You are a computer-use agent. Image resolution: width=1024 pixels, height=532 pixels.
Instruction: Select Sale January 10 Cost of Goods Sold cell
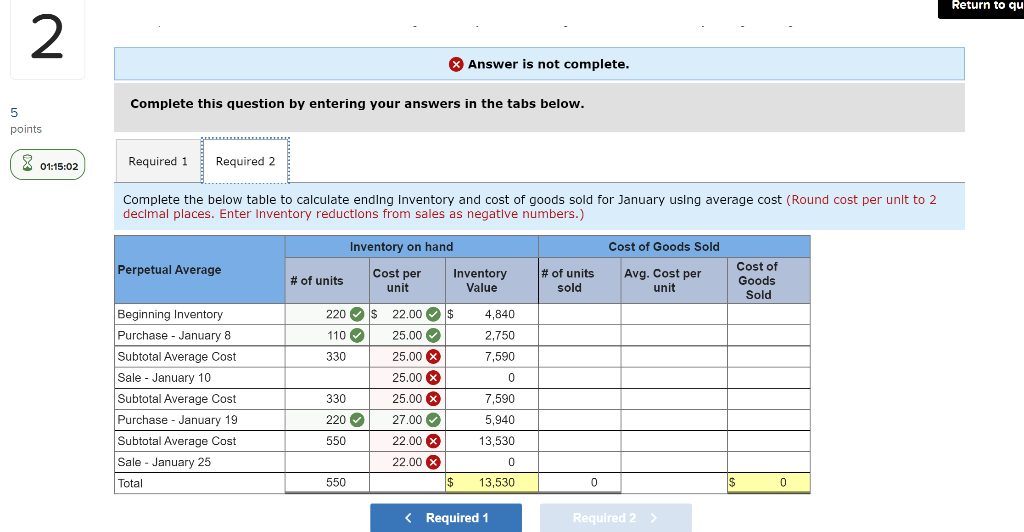[769, 377]
